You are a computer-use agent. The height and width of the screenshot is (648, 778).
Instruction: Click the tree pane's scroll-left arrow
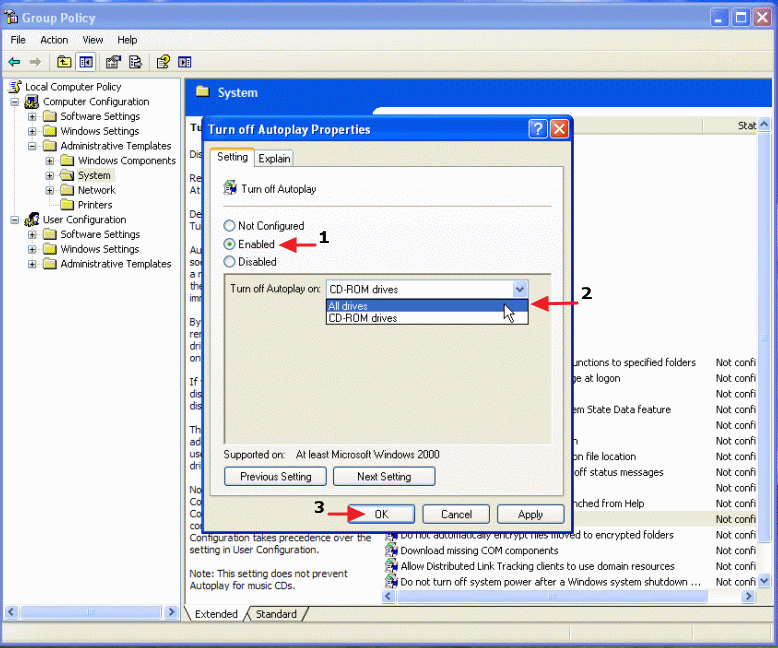pyautogui.click(x=11, y=612)
